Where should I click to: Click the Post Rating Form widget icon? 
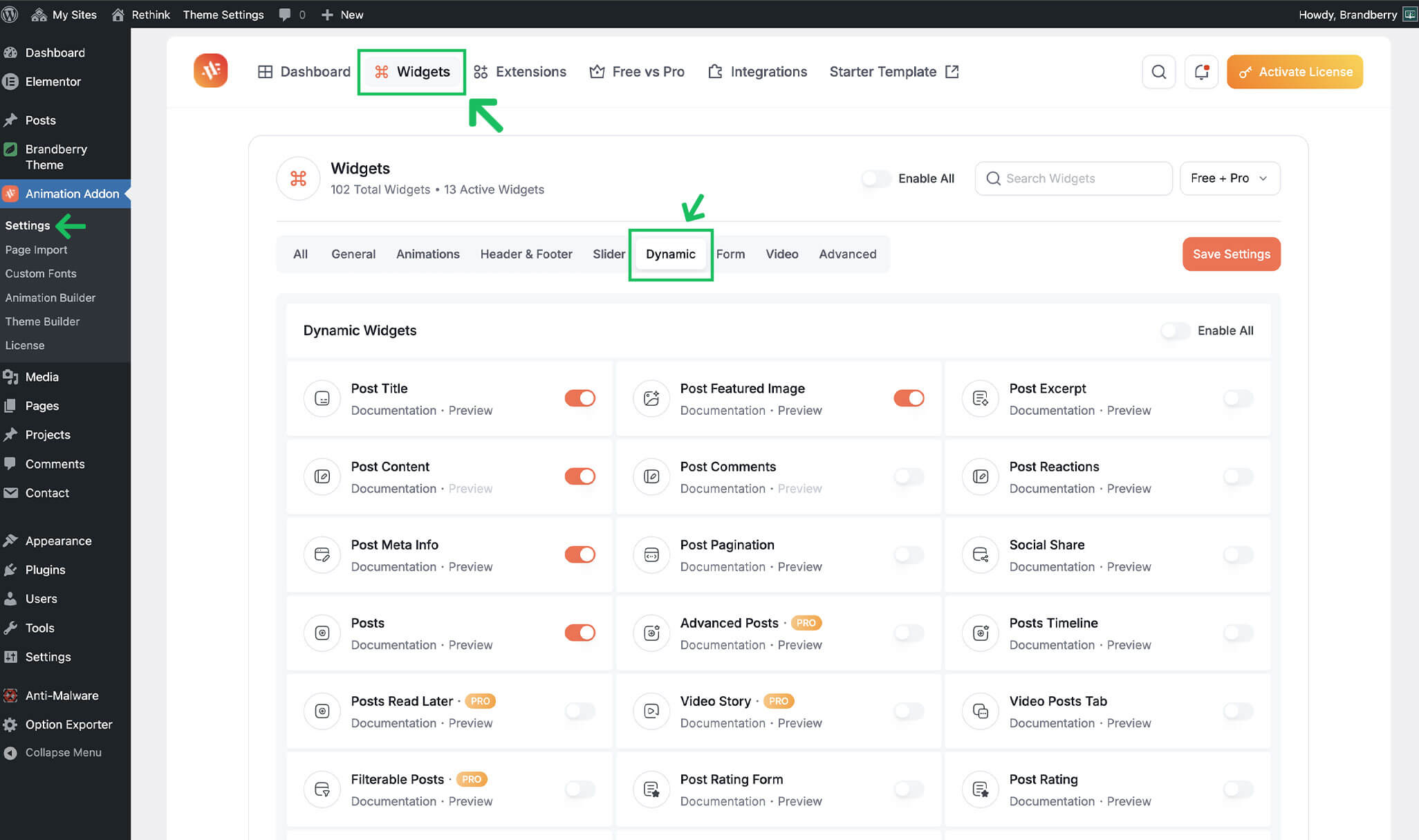pos(651,789)
